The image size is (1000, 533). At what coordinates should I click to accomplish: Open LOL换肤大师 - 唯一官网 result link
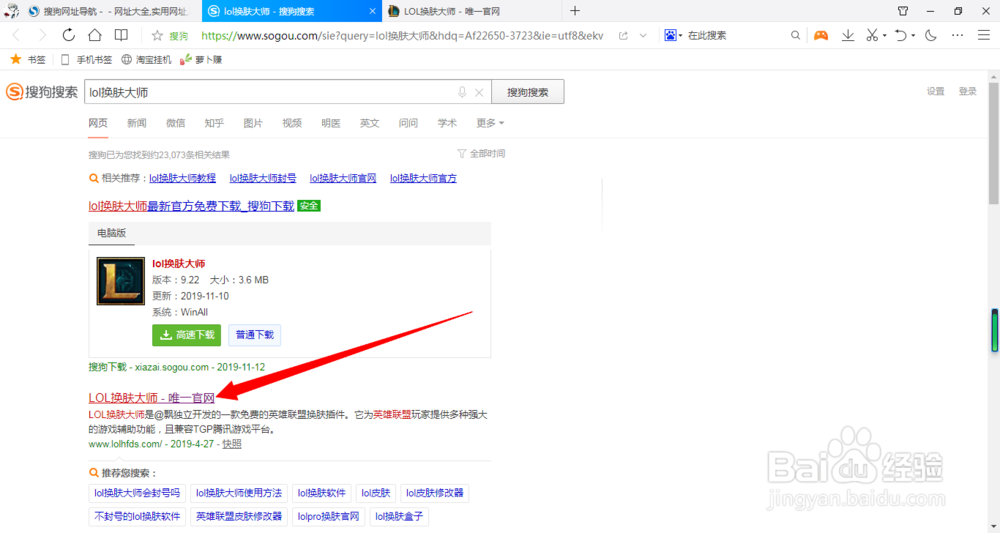pos(152,398)
